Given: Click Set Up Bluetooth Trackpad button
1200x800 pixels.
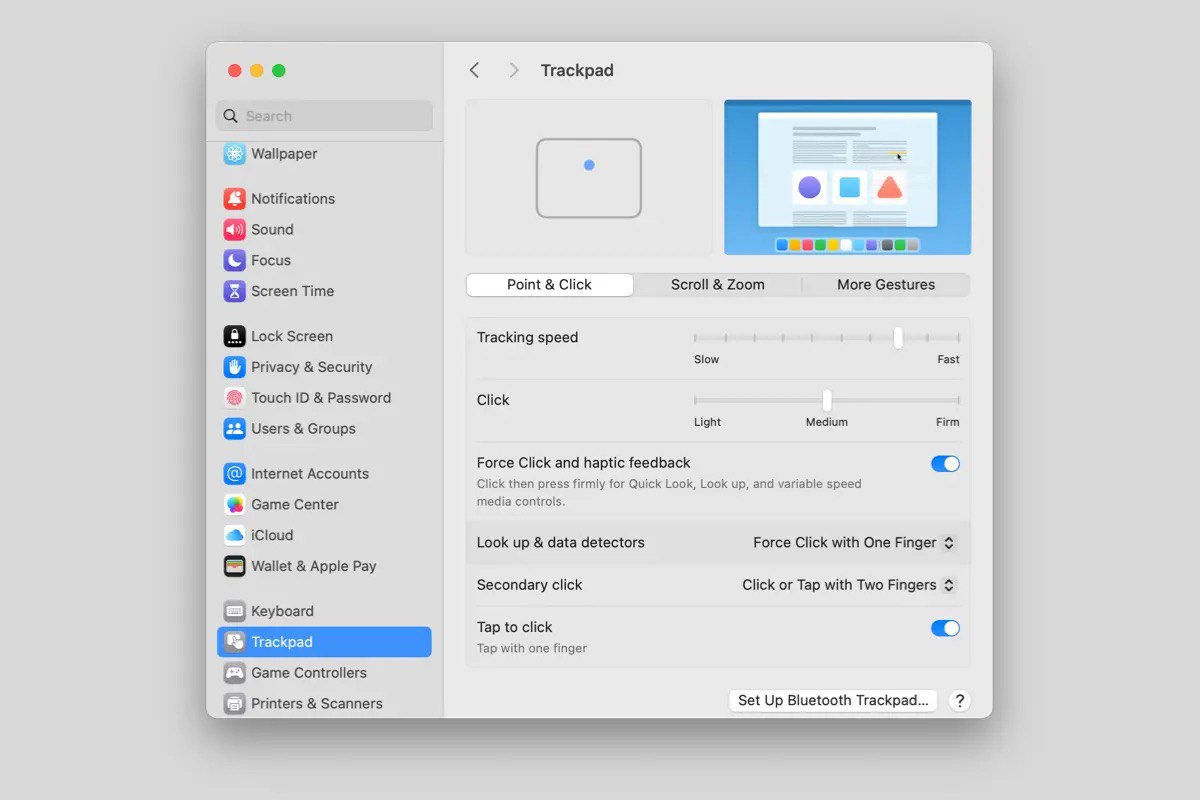Looking at the screenshot, I should tap(833, 701).
